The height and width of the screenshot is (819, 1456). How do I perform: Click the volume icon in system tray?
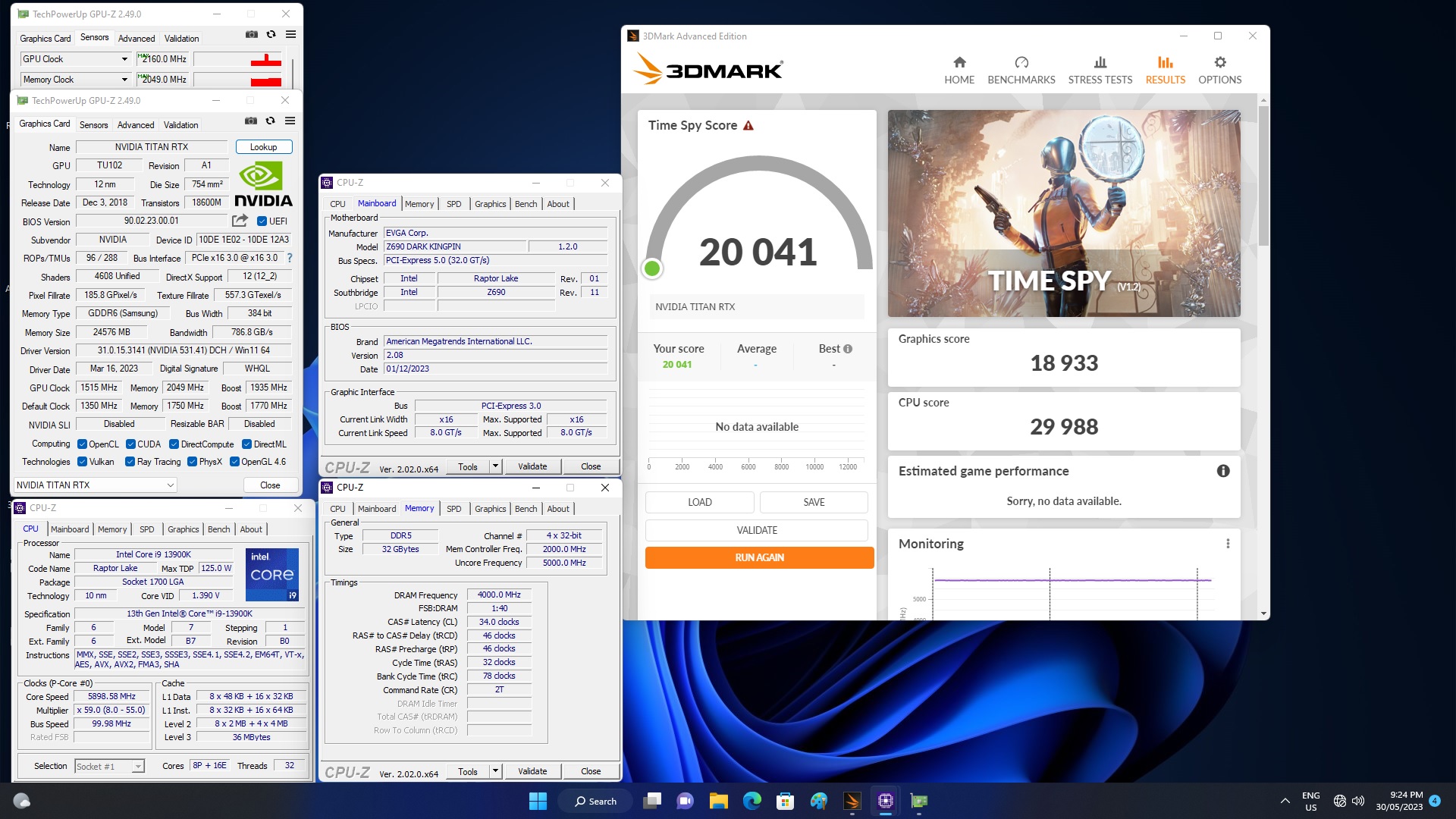tap(1357, 801)
